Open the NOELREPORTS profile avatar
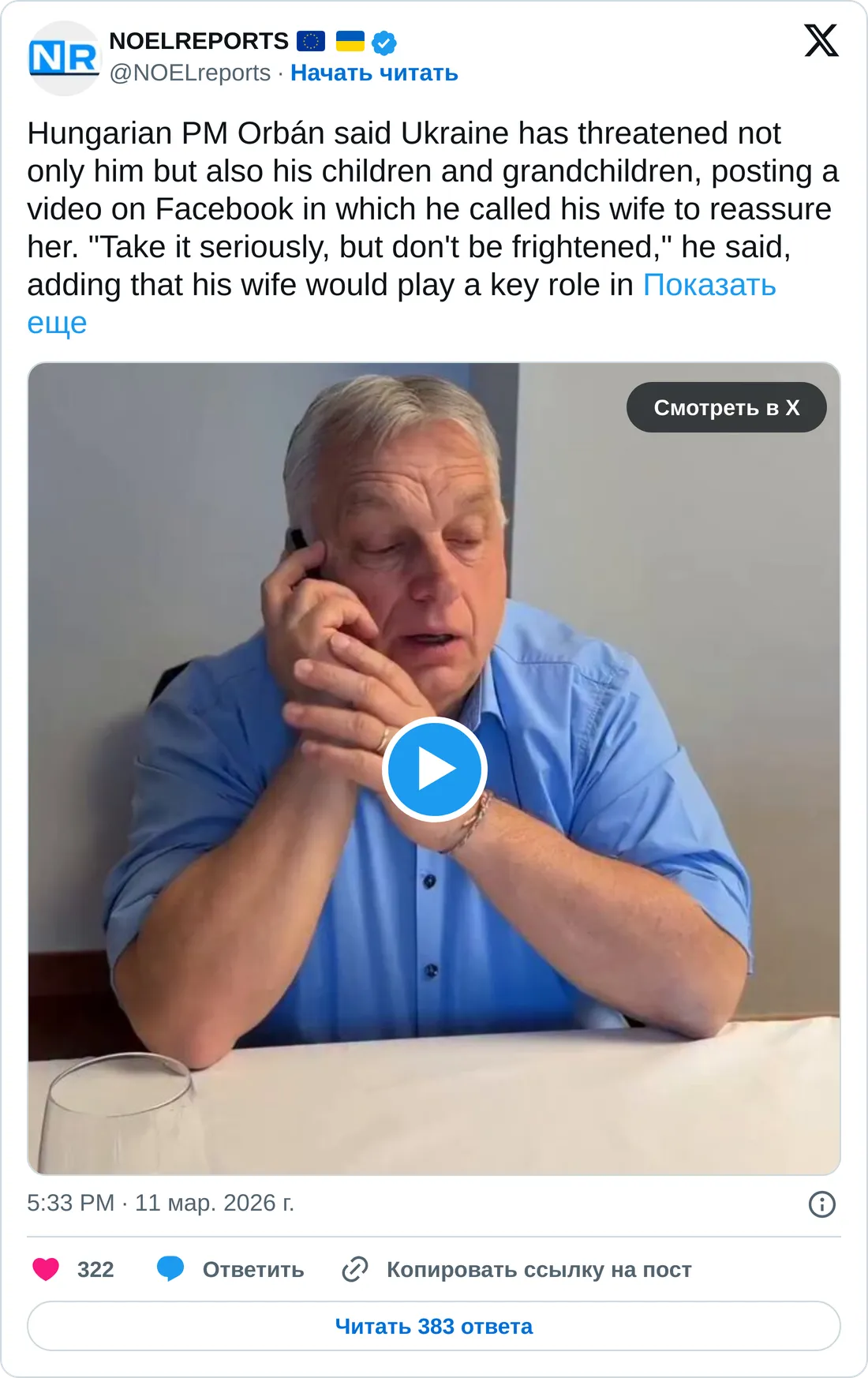 point(64,58)
